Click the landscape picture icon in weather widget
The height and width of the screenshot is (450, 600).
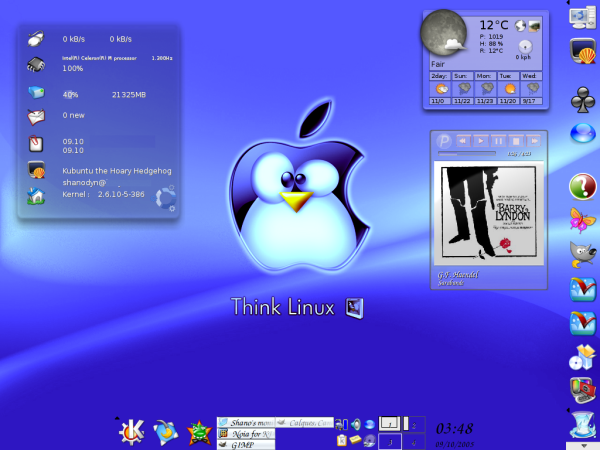(534, 26)
